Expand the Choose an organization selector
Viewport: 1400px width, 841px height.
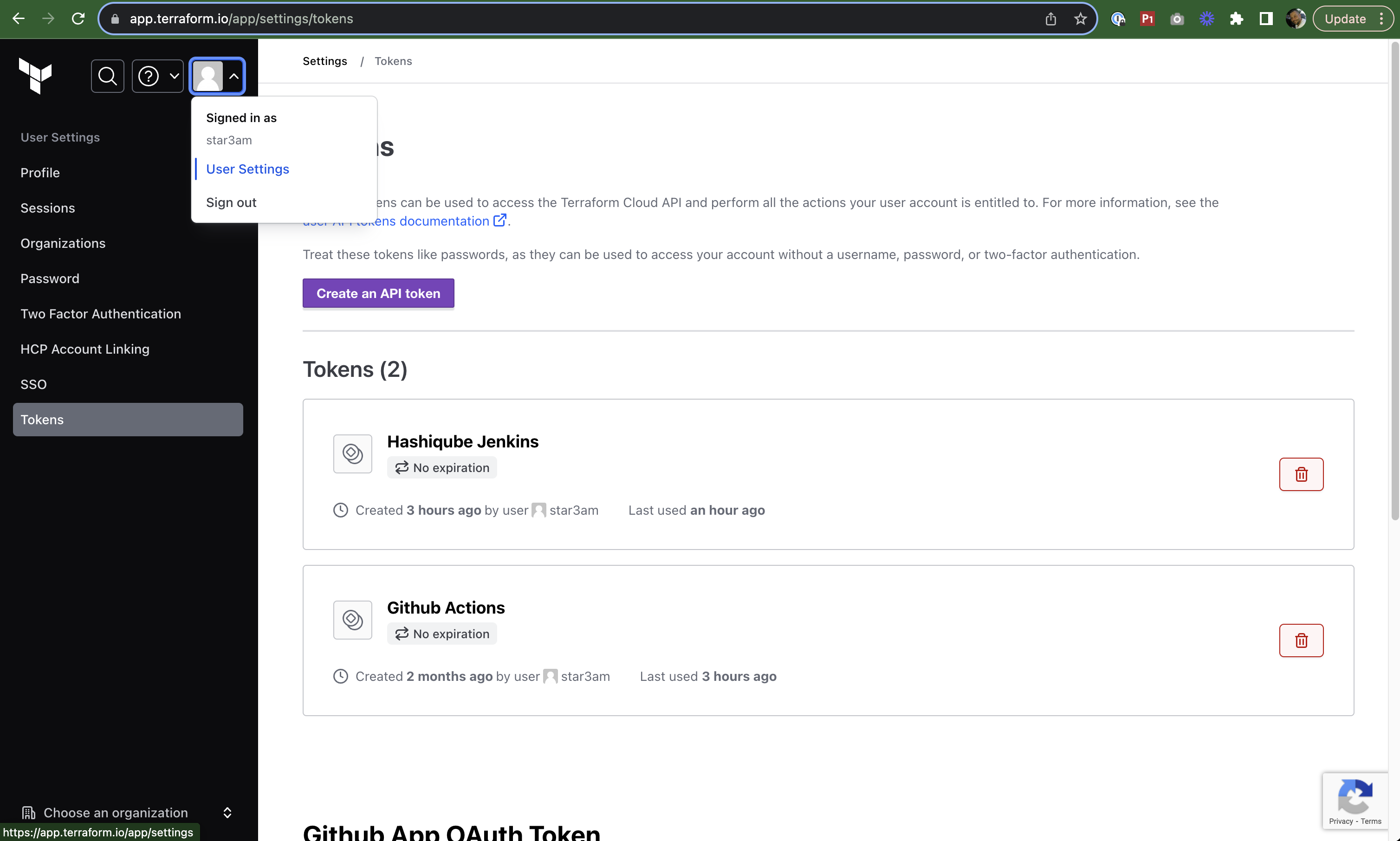(127, 812)
